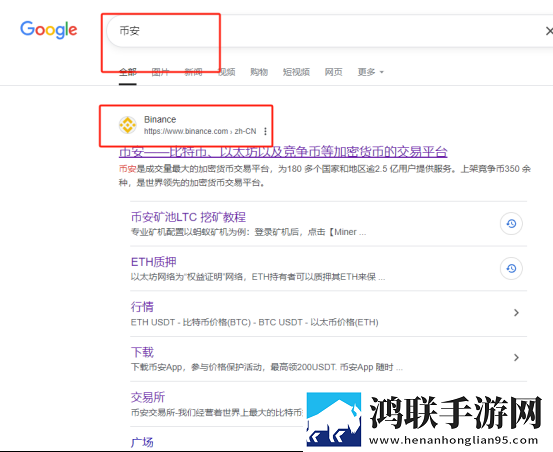Viewport: 553px width, 452px height.
Task: Open the 交易所 sitelink
Action: [x=148, y=397]
